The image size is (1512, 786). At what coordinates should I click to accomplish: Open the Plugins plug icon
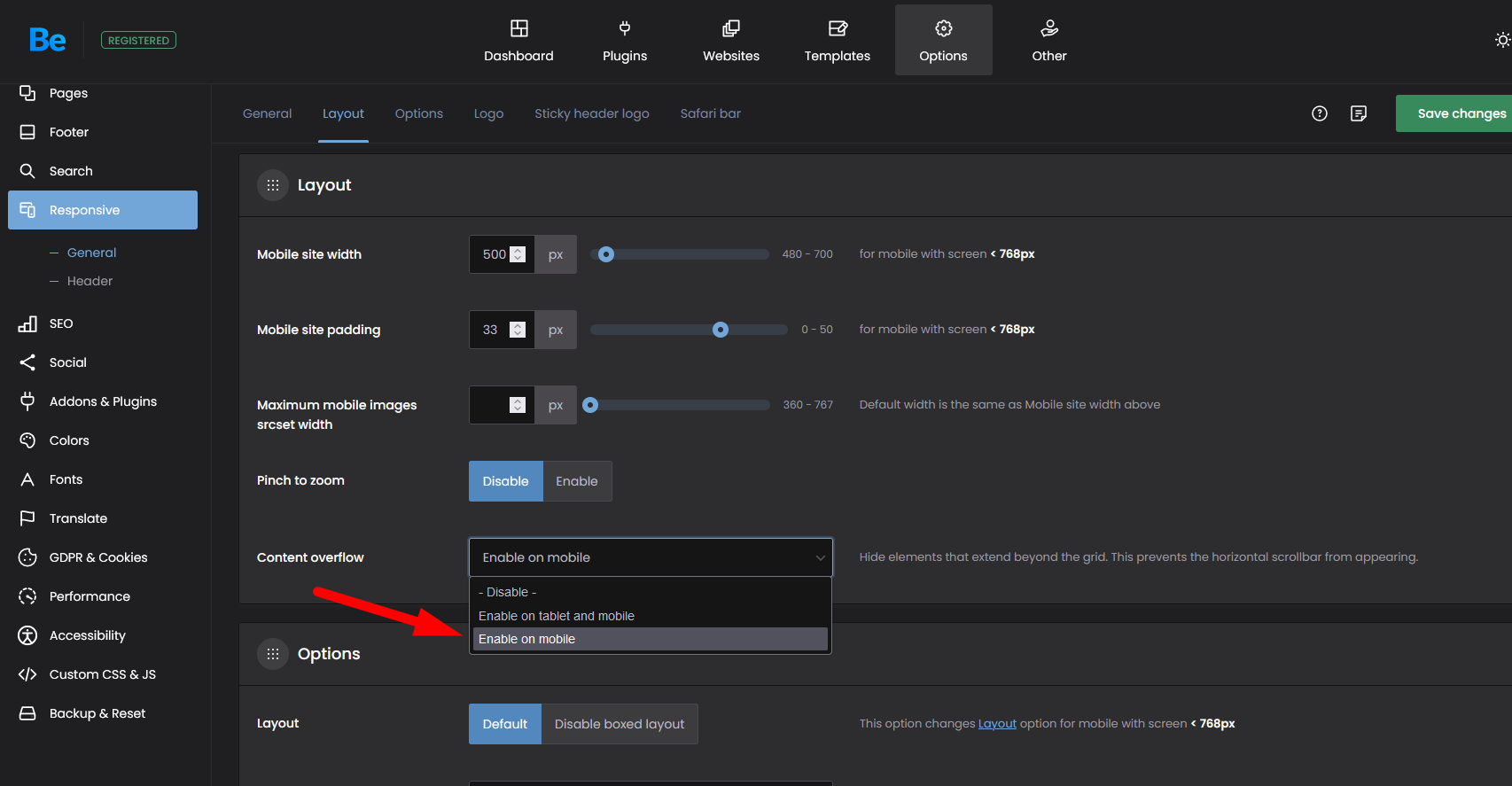pos(625,28)
